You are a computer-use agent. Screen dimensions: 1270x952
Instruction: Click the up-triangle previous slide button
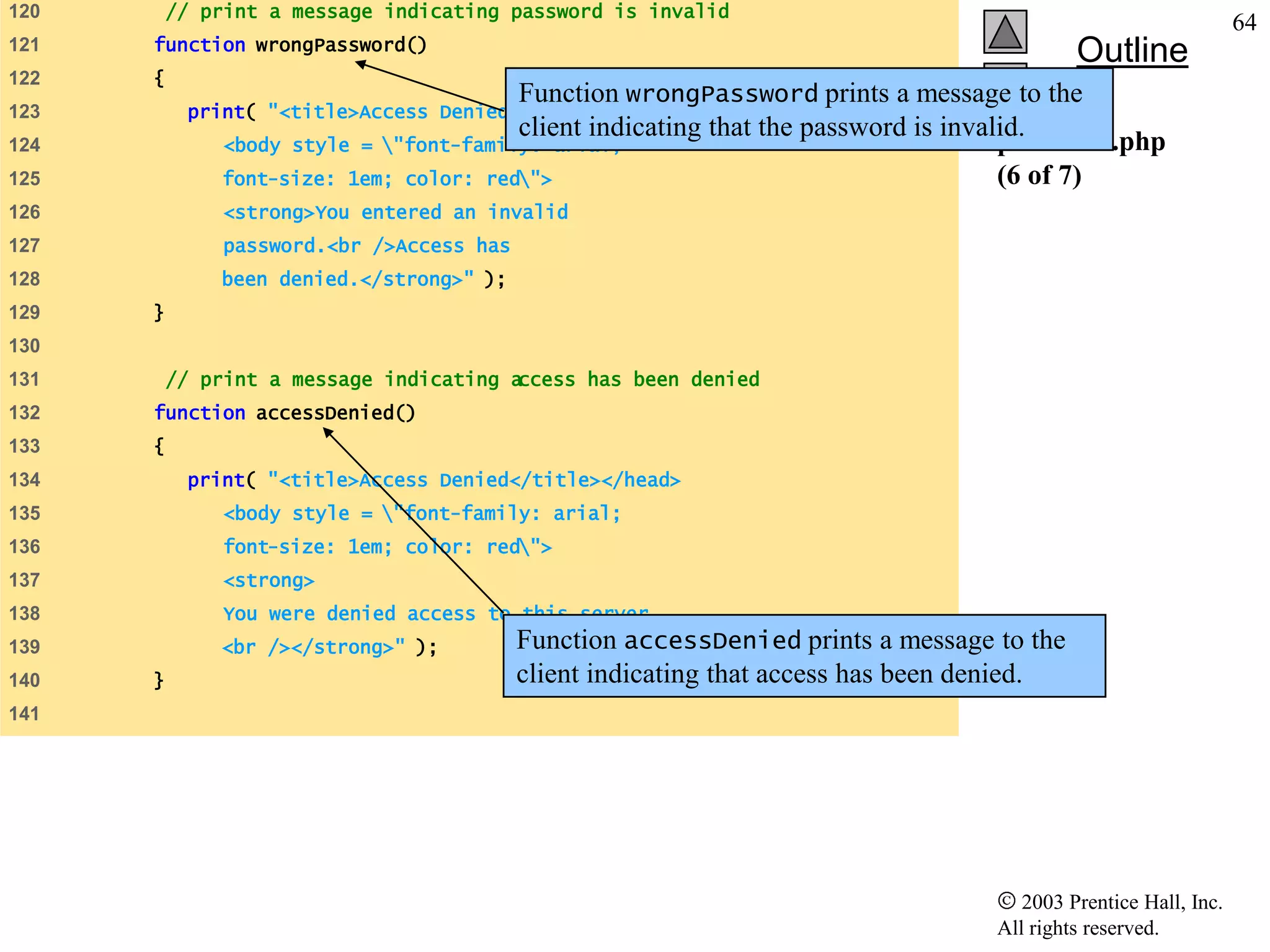[x=1005, y=32]
